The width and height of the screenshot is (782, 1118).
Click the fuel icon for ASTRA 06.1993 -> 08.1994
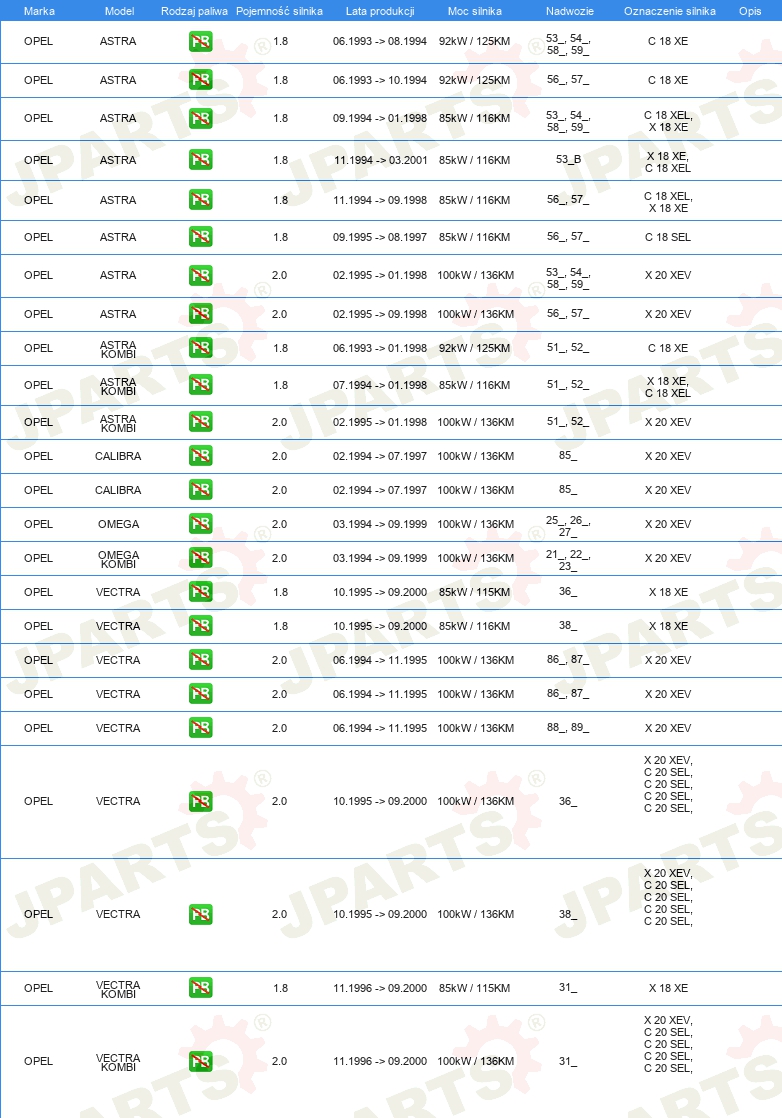pos(200,41)
